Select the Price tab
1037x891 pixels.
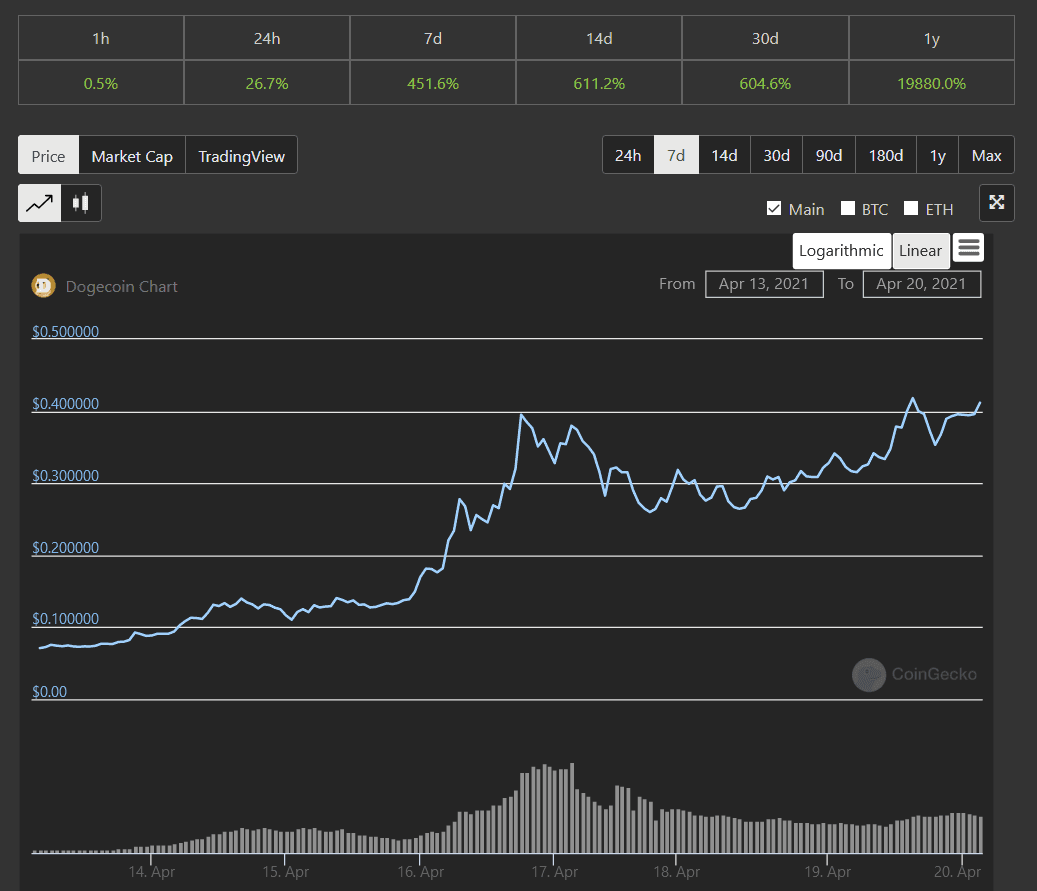[48, 156]
